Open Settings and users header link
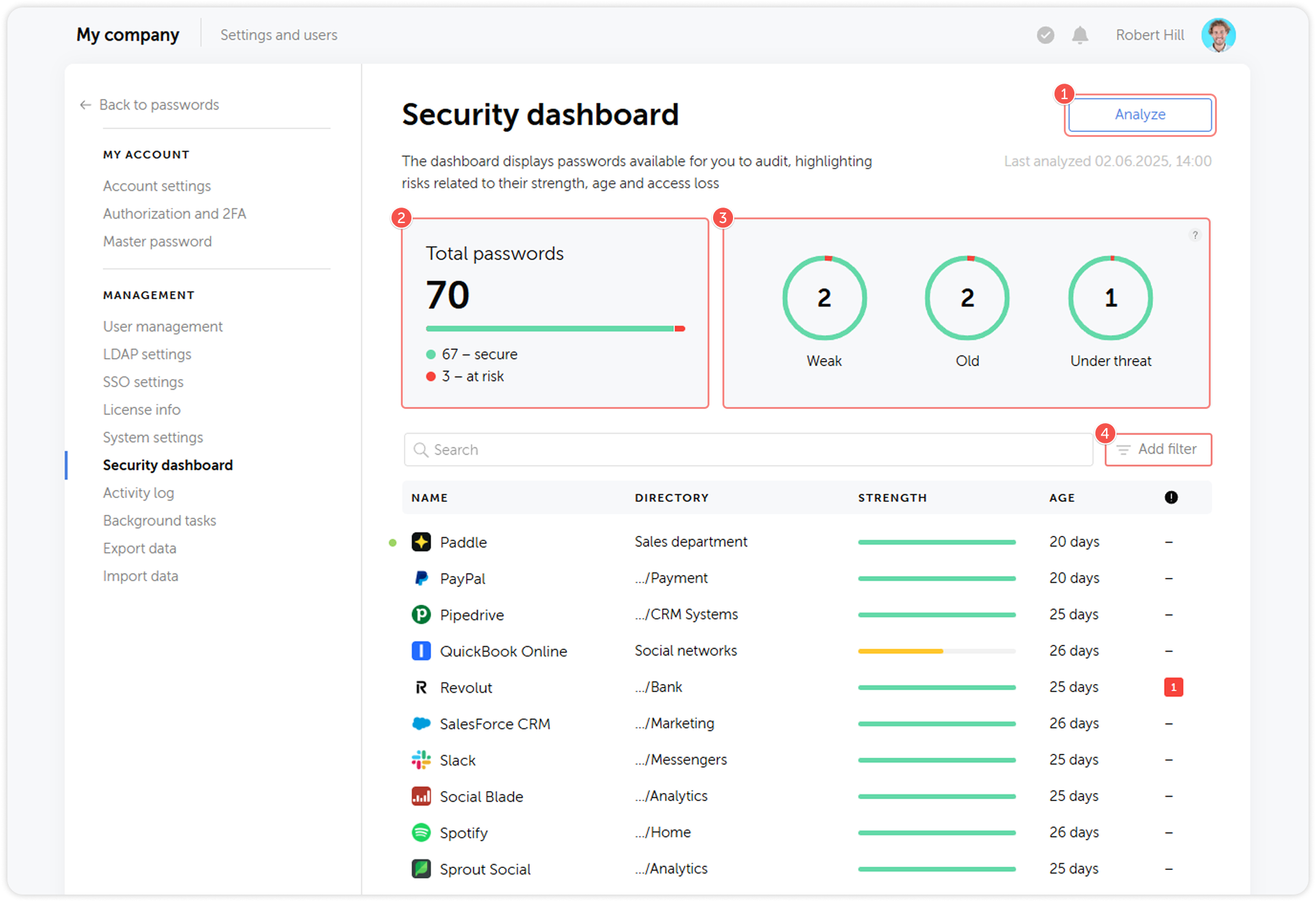Screen dimensions: 1316x902 279,35
